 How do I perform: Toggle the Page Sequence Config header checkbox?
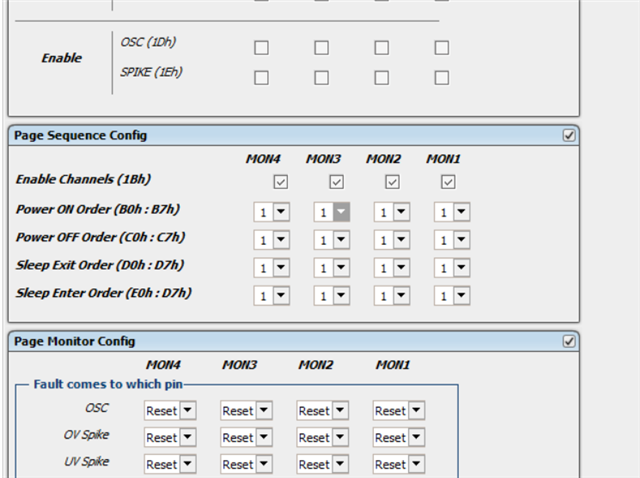tap(569, 136)
